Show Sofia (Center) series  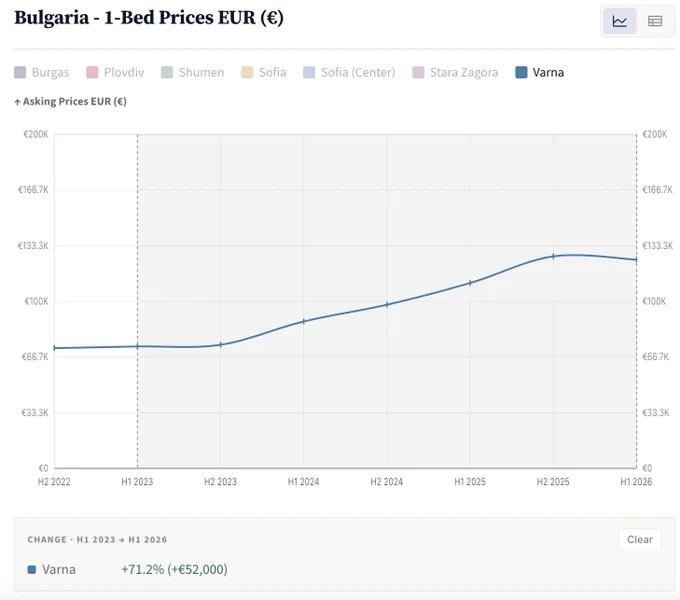(x=349, y=72)
